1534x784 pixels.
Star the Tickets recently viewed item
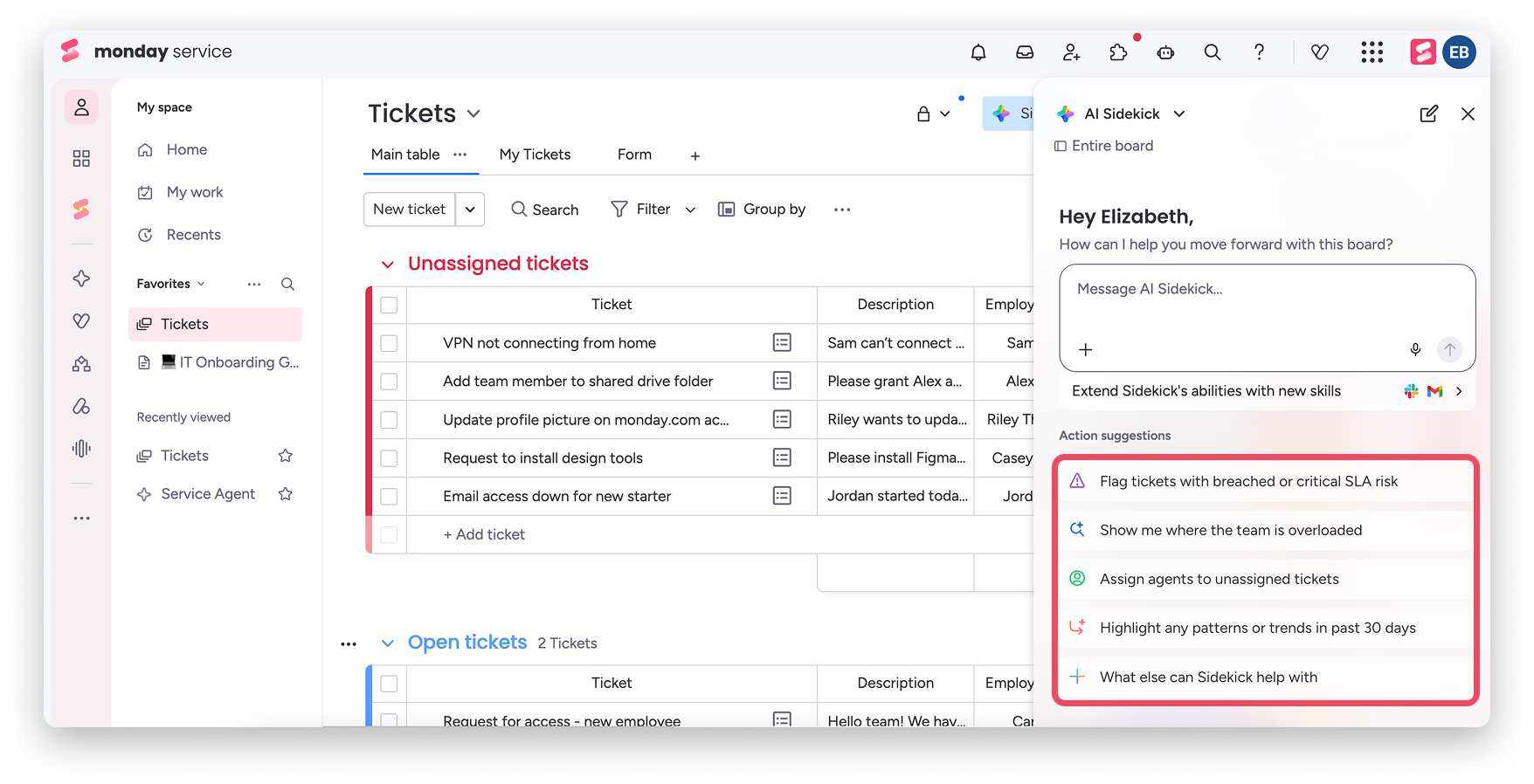point(285,456)
